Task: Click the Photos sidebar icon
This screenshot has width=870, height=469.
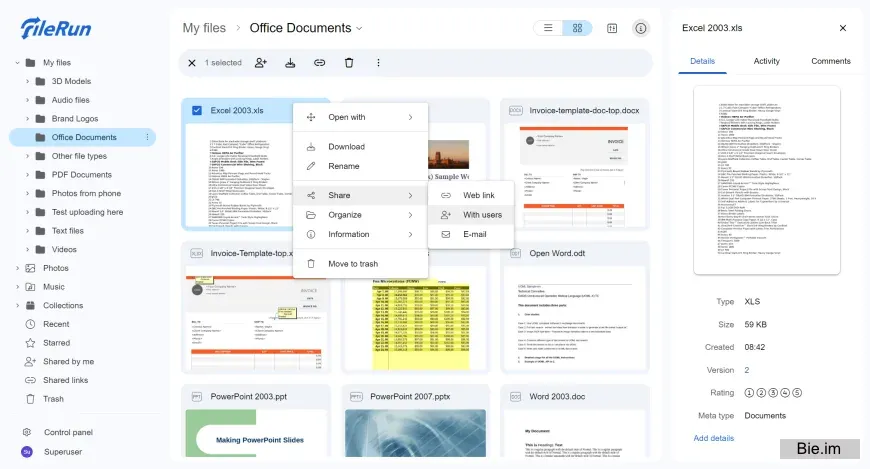Action: 31,268
